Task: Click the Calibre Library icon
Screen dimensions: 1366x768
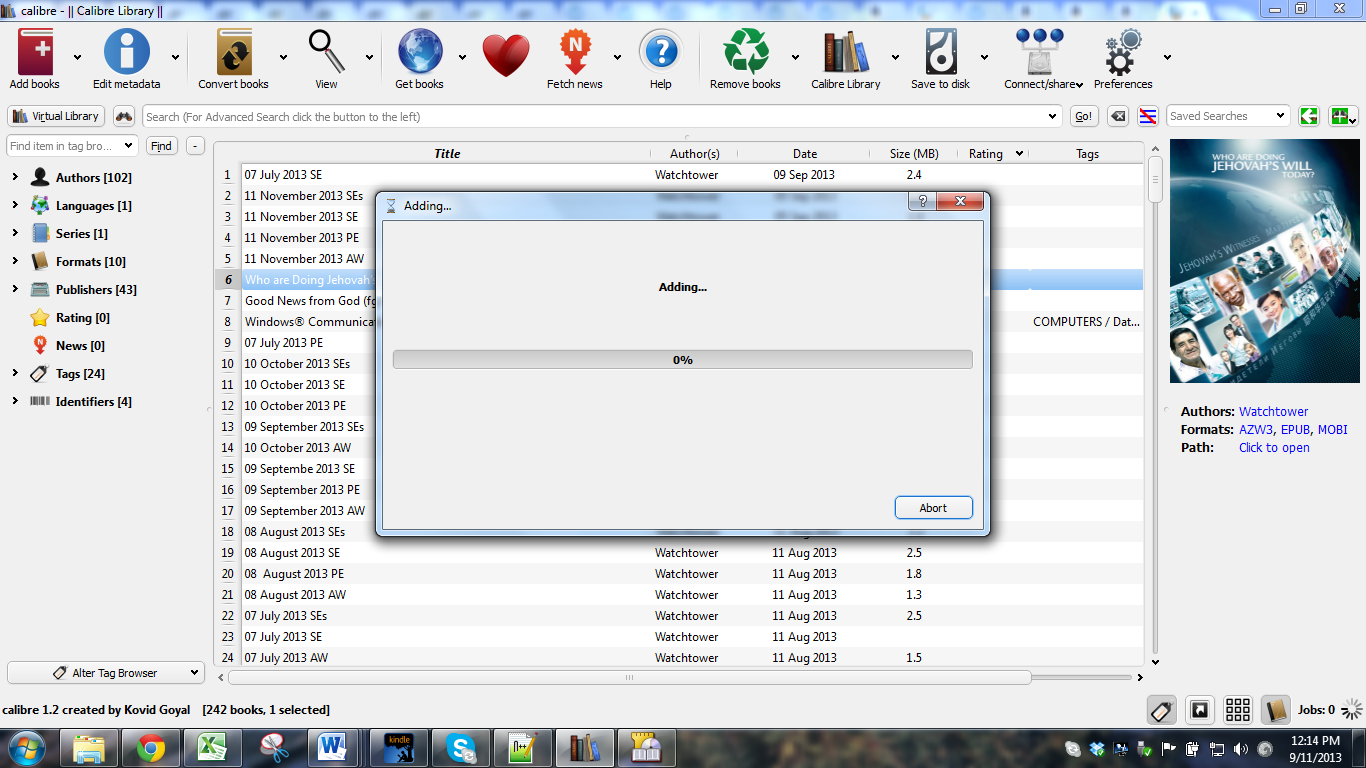Action: 846,52
